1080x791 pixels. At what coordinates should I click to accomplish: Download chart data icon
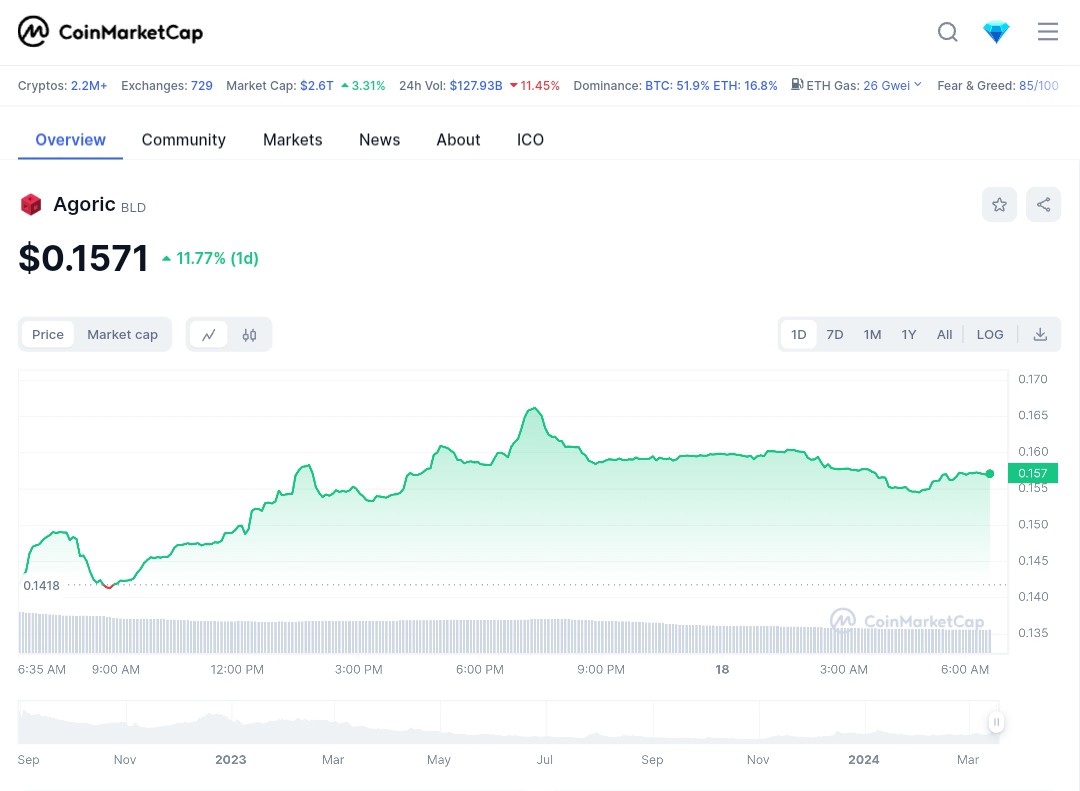[1040, 335]
